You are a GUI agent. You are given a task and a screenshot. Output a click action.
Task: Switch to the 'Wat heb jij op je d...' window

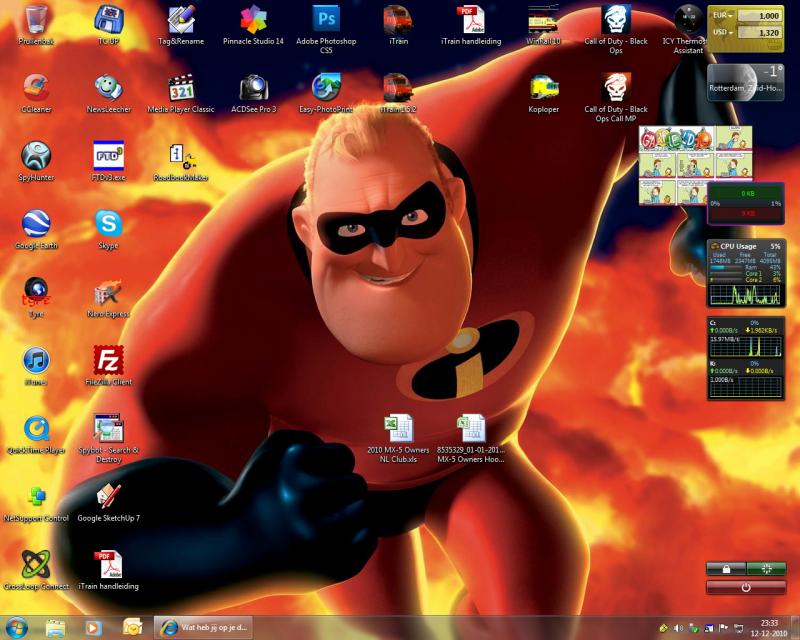[x=204, y=628]
